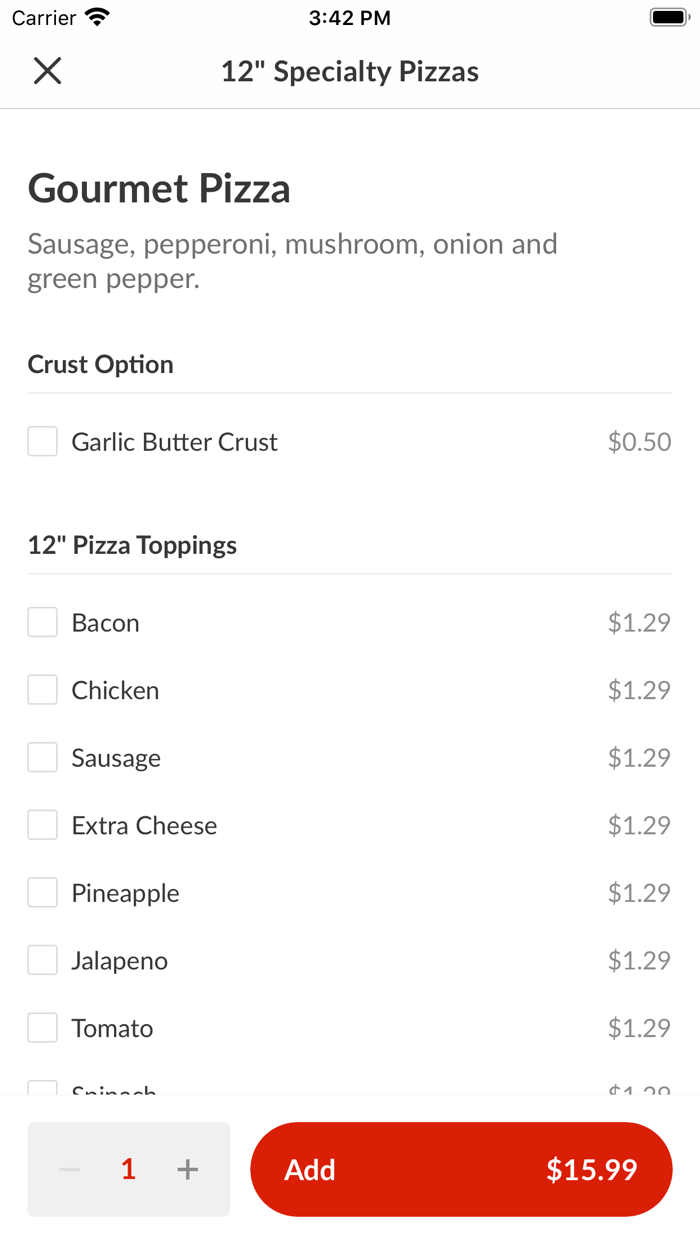Tap the battery icon in the status bar
This screenshot has width=700, height=1244.
click(666, 15)
